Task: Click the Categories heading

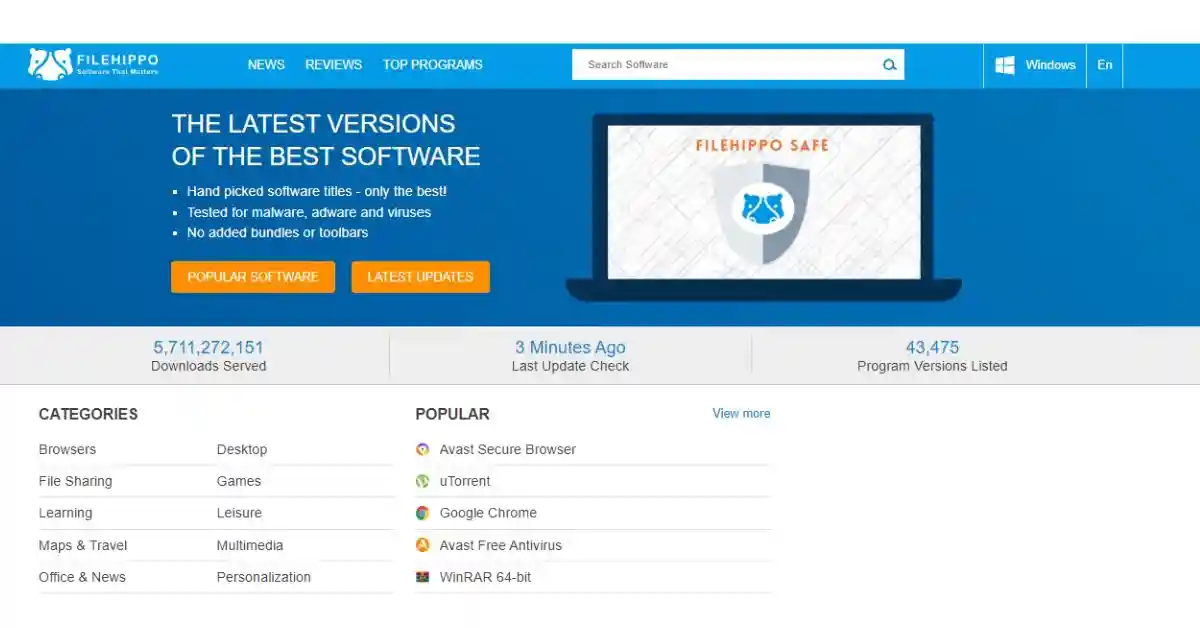Action: click(88, 414)
